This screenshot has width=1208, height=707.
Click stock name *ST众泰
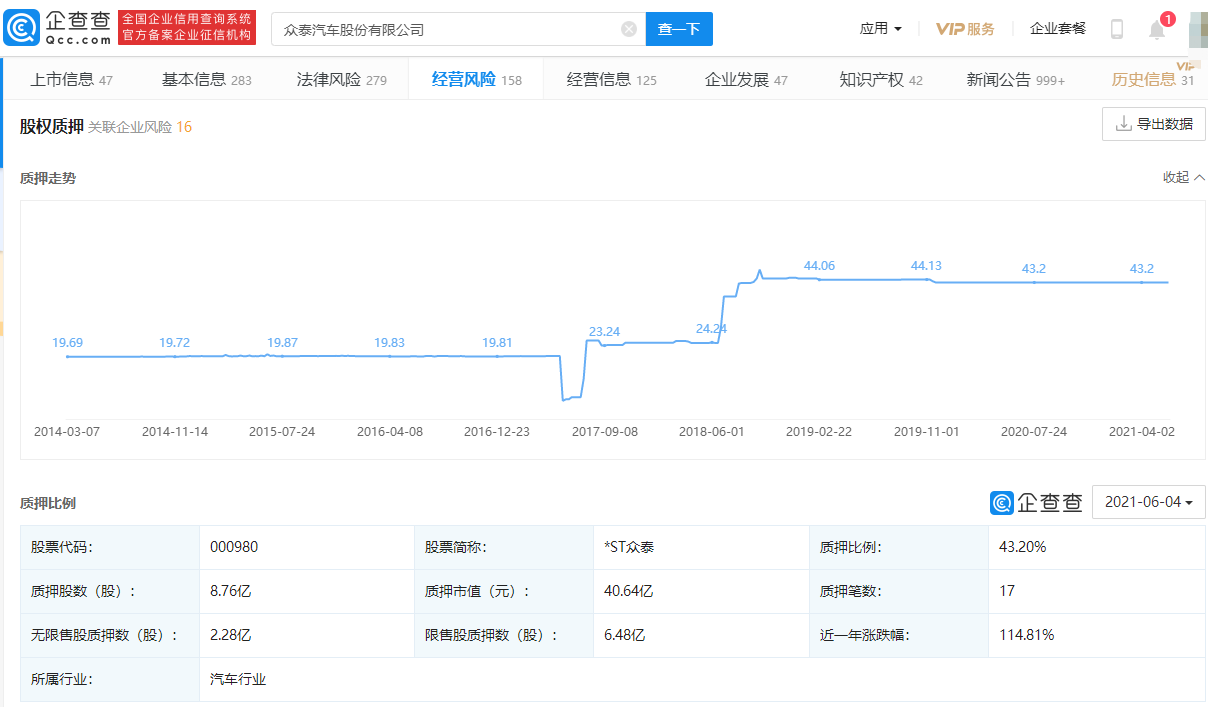point(630,547)
